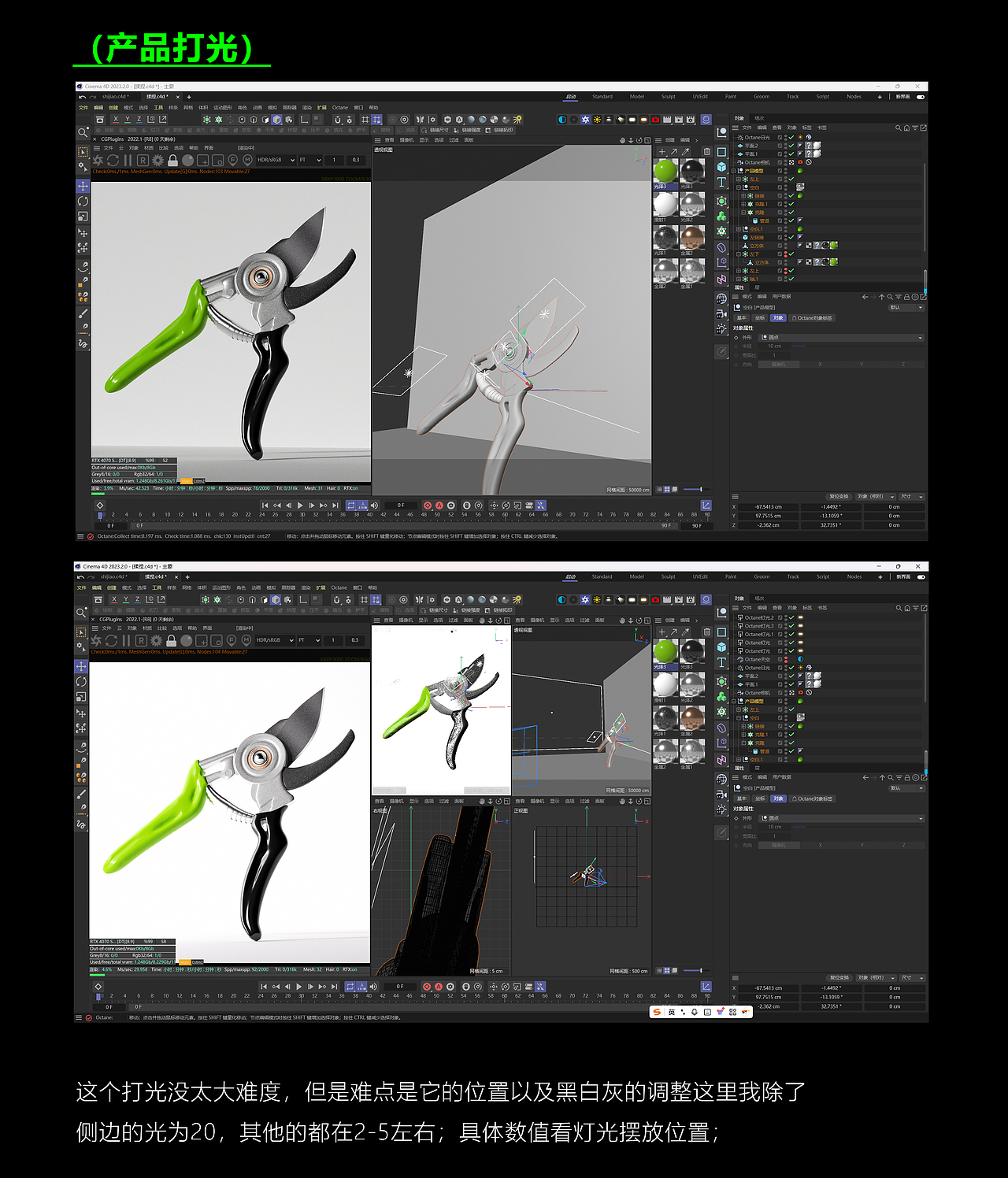The width and height of the screenshot is (1008, 1178).
Task: Toggle 新界面 switch in upper window
Action: pyautogui.click(x=921, y=97)
